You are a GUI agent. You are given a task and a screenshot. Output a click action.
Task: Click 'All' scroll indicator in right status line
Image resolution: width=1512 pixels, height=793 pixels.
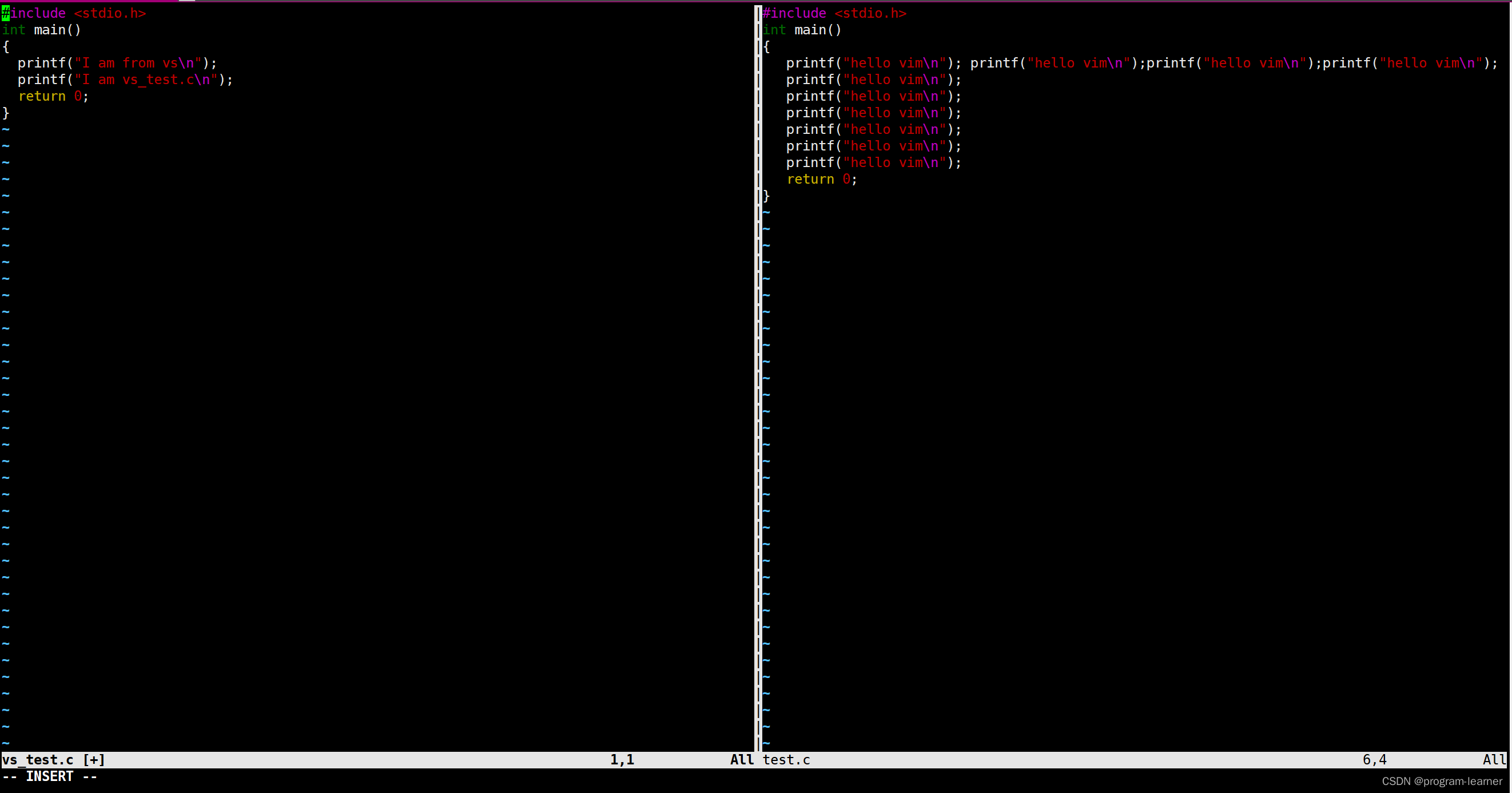(1494, 759)
